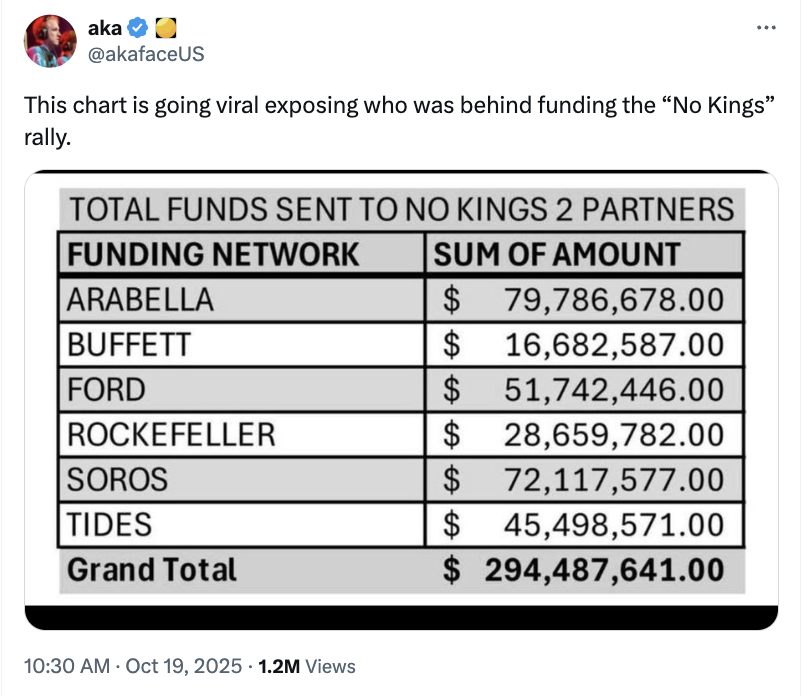Viewport: 808px width, 696px height.
Task: Select the BUFFETT row label
Action: (x=129, y=345)
